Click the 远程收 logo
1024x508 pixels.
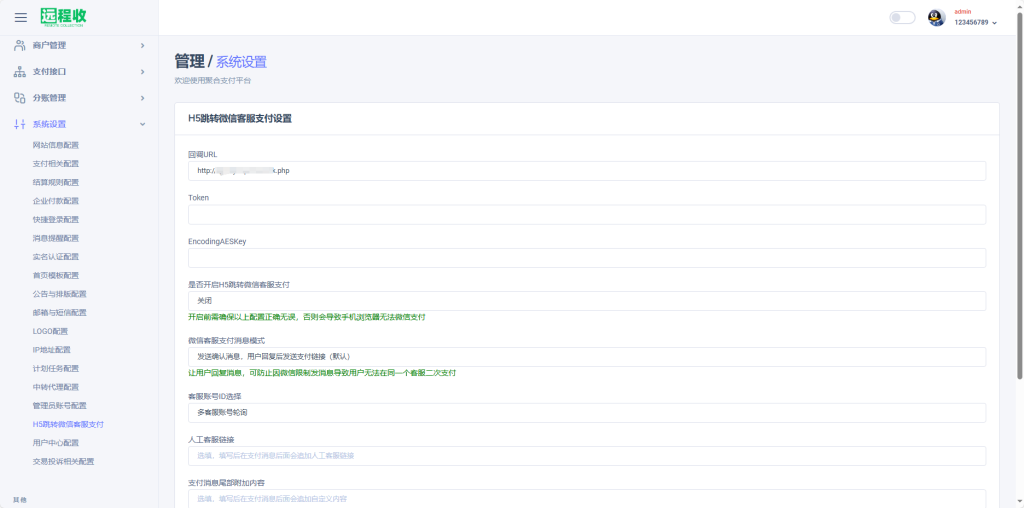63,17
